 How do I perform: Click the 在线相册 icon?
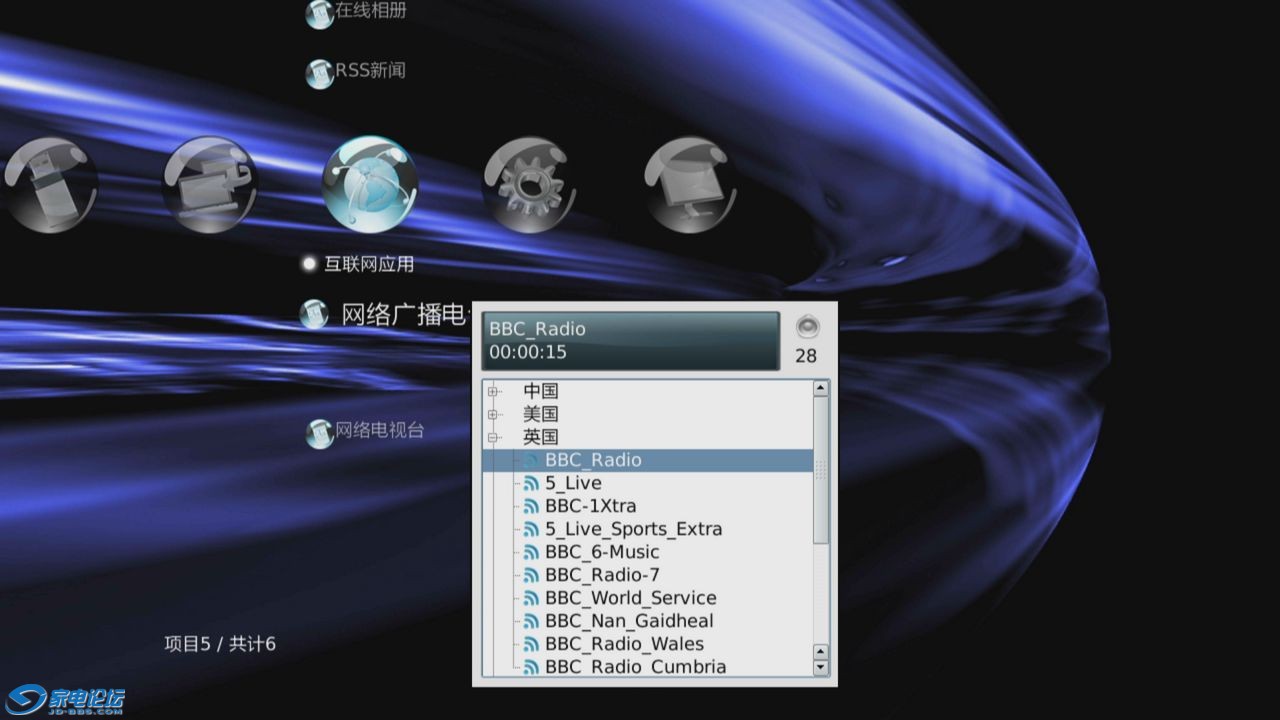pyautogui.click(x=319, y=14)
